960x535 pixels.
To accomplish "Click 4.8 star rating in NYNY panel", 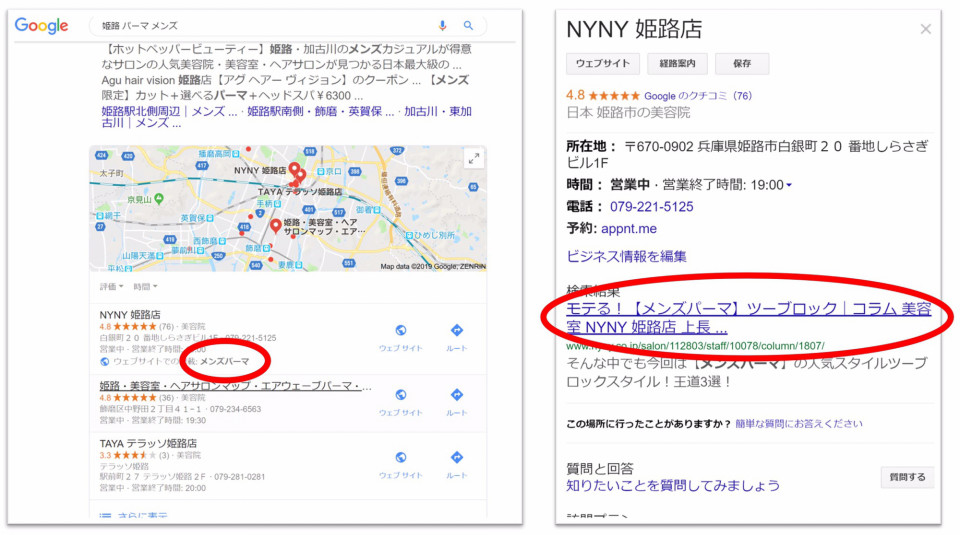I will [x=602, y=95].
